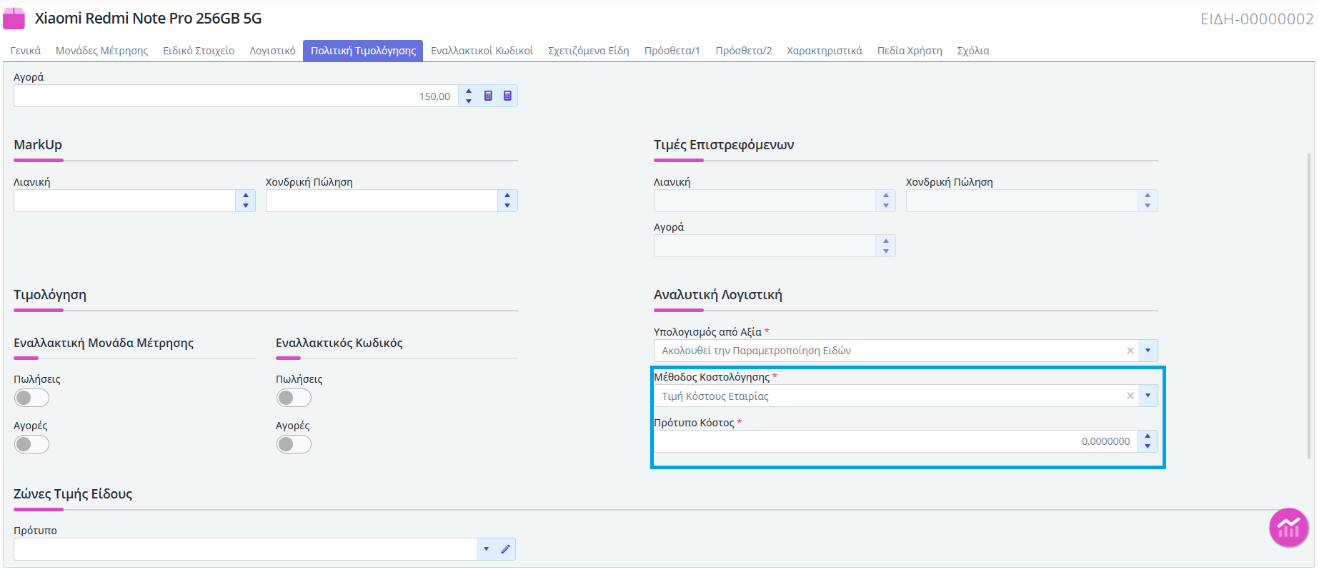
Task: Clear the Υπολογισμός από Αξία selection with X
Action: [1130, 351]
